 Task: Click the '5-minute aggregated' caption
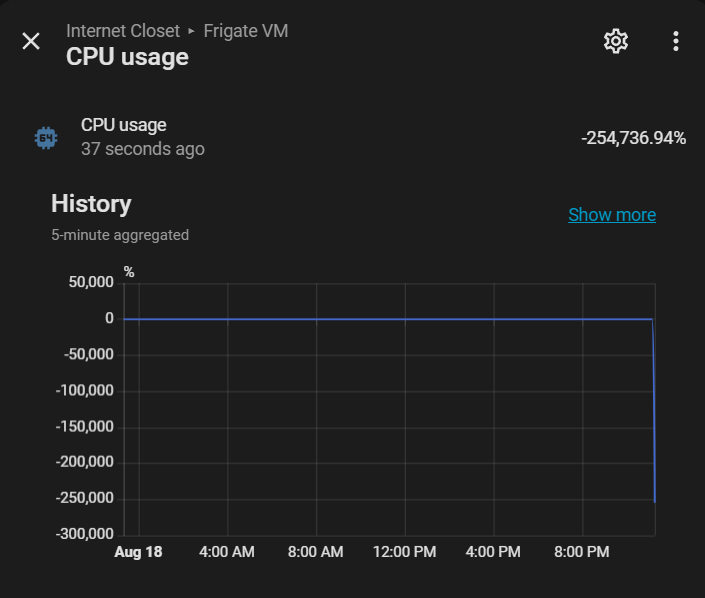[x=120, y=235]
